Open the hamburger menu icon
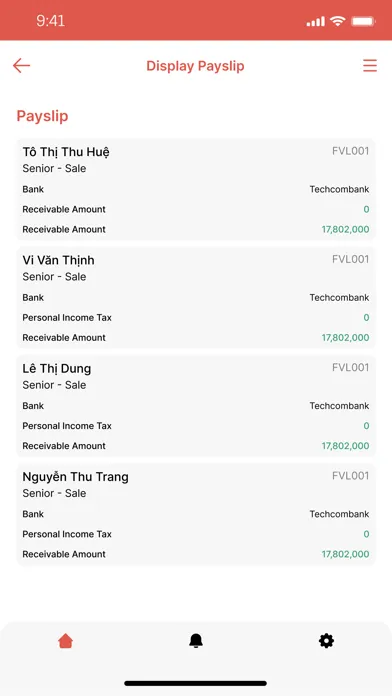This screenshot has width=392, height=696. pyautogui.click(x=370, y=66)
